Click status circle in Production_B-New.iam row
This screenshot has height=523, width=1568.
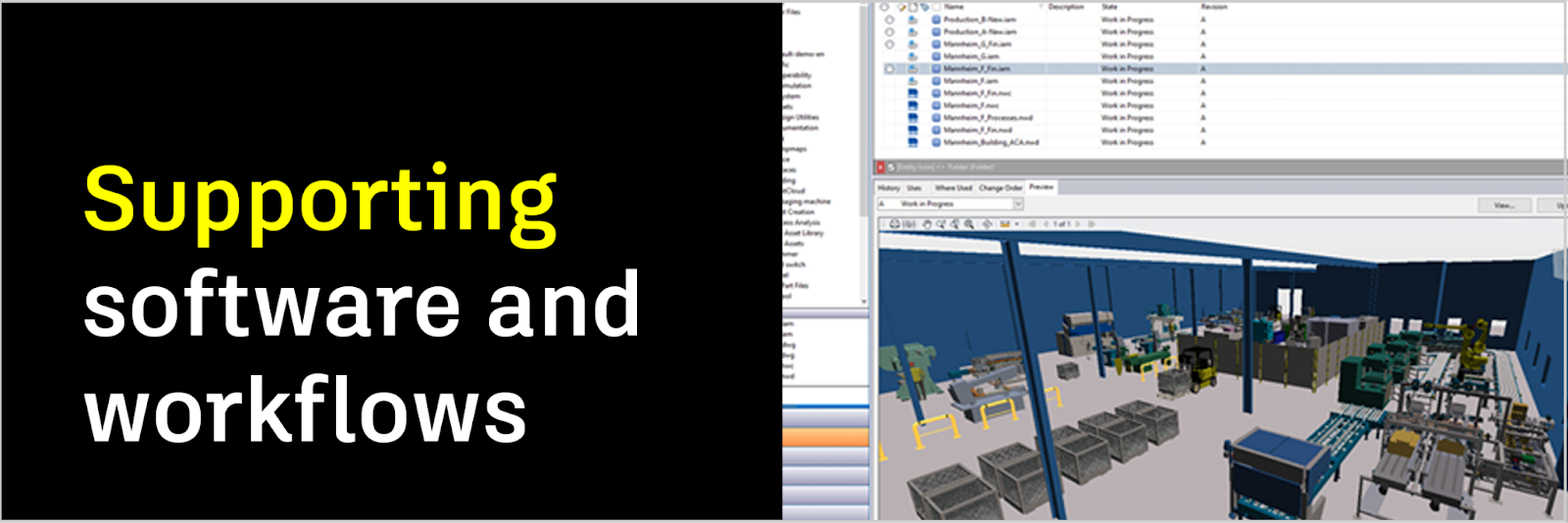pyautogui.click(x=890, y=20)
